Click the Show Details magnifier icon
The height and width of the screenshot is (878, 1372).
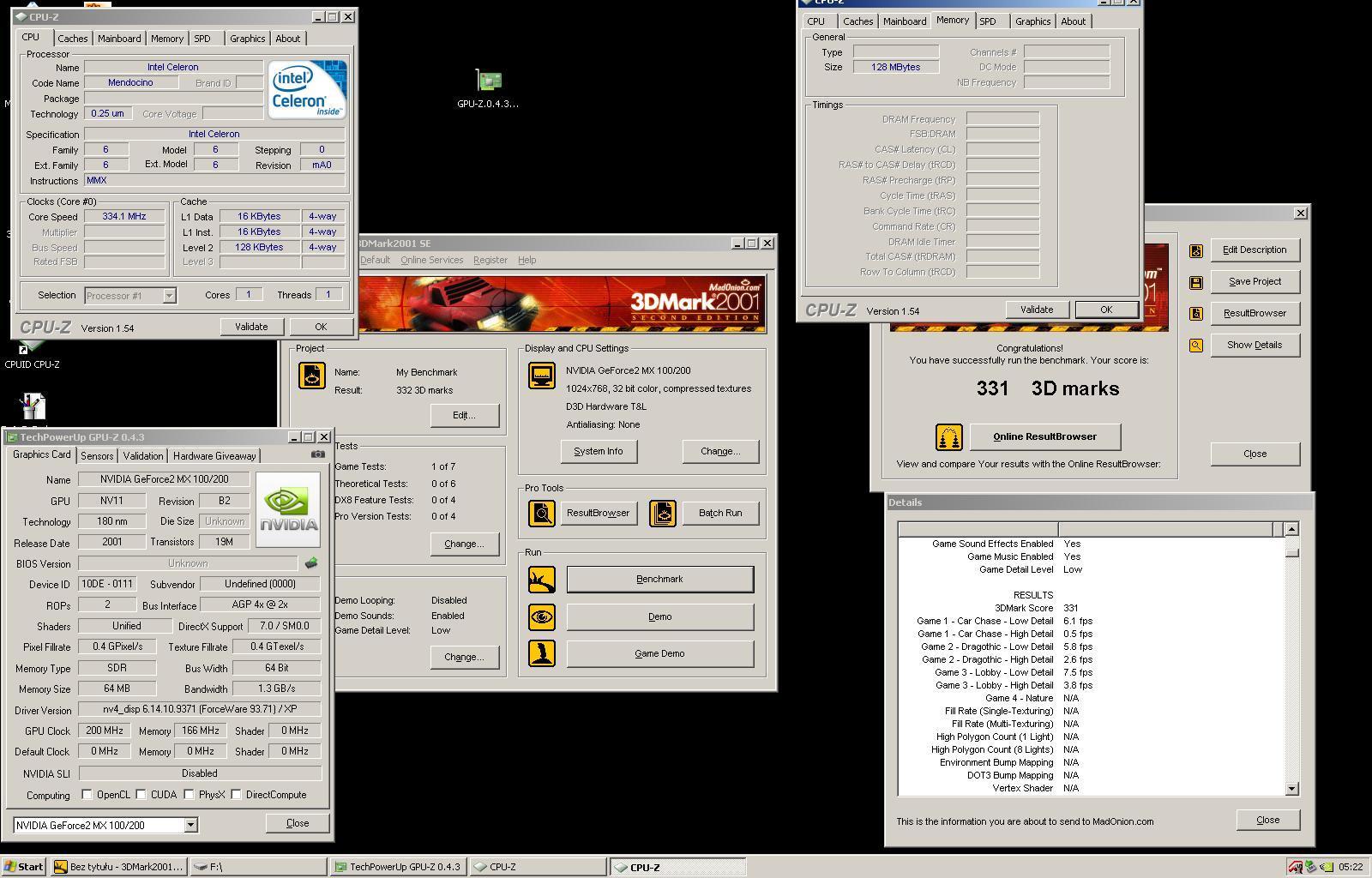[x=1196, y=346]
